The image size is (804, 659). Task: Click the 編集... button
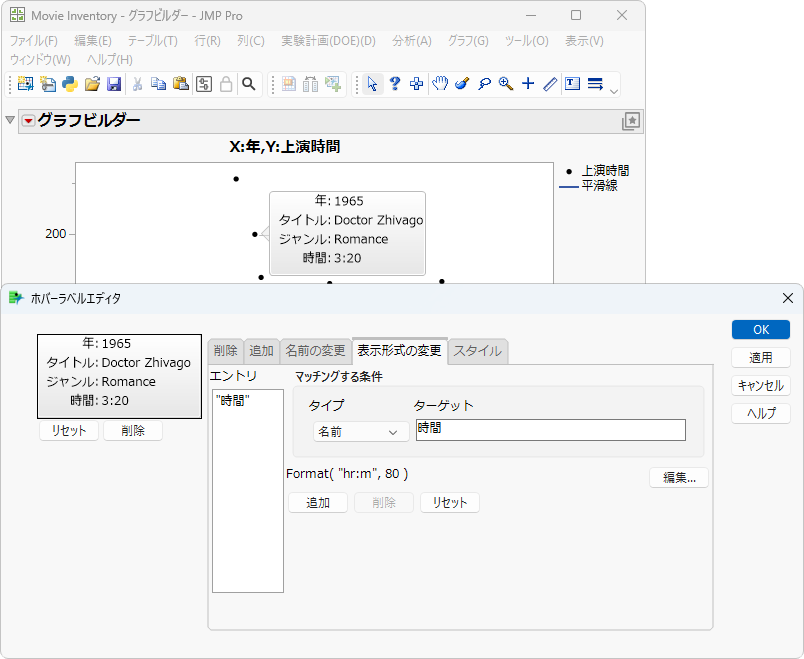[x=679, y=478]
